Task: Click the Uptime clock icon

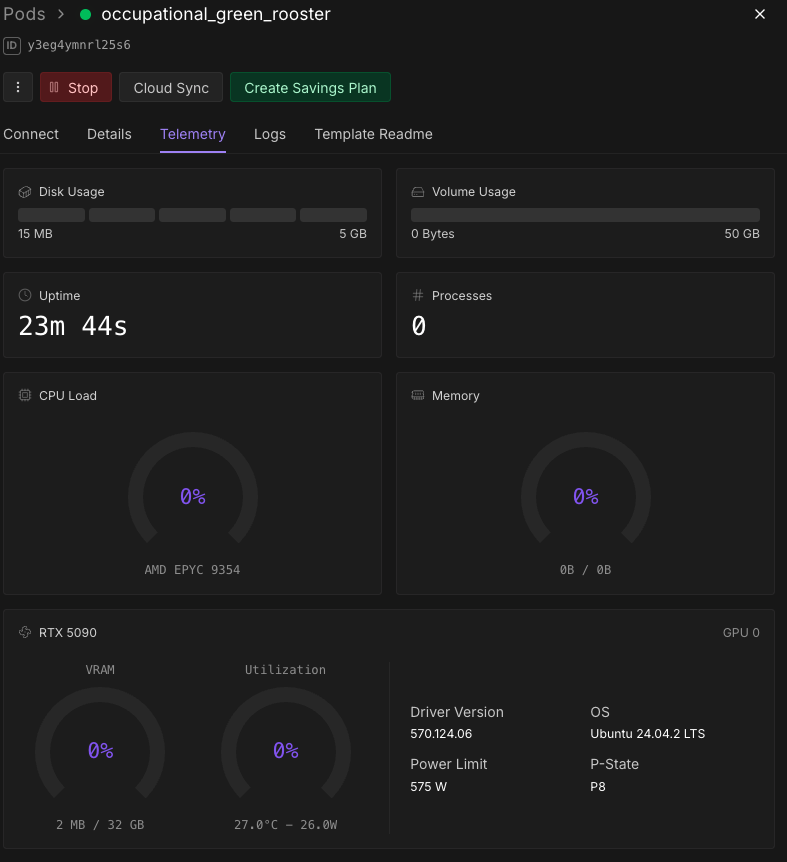Action: click(25, 295)
